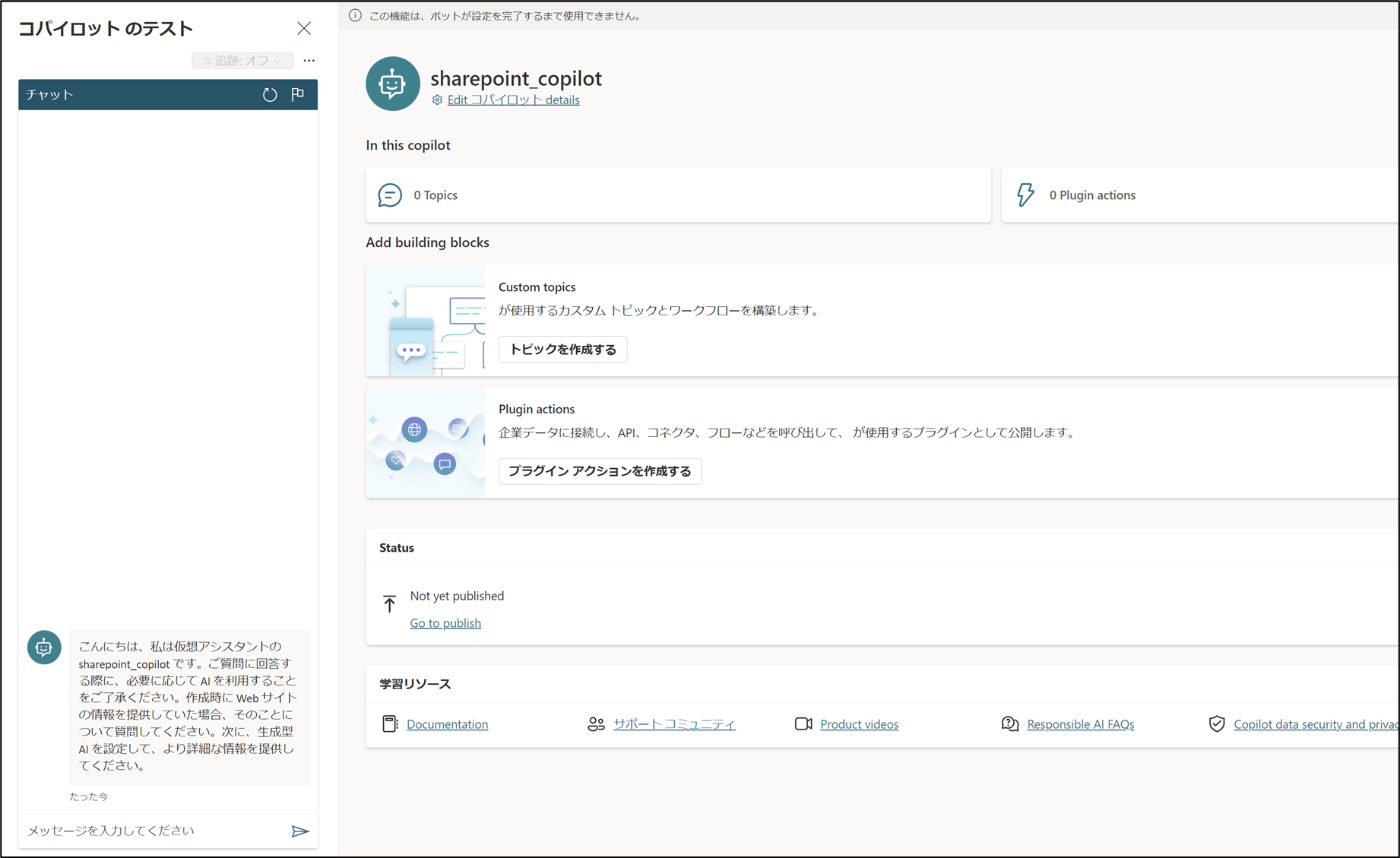Click プラグイン アクションを作成する button

click(600, 471)
